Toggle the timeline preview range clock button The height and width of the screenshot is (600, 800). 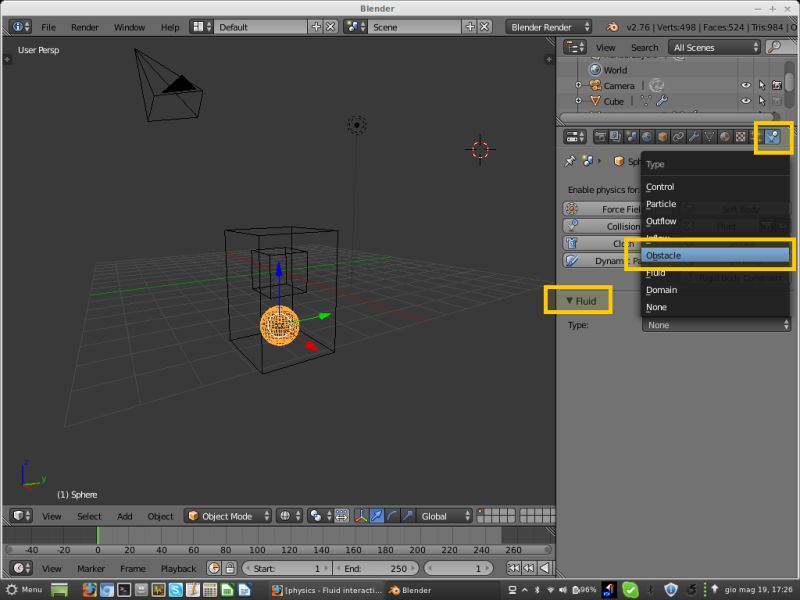pyautogui.click(x=214, y=568)
